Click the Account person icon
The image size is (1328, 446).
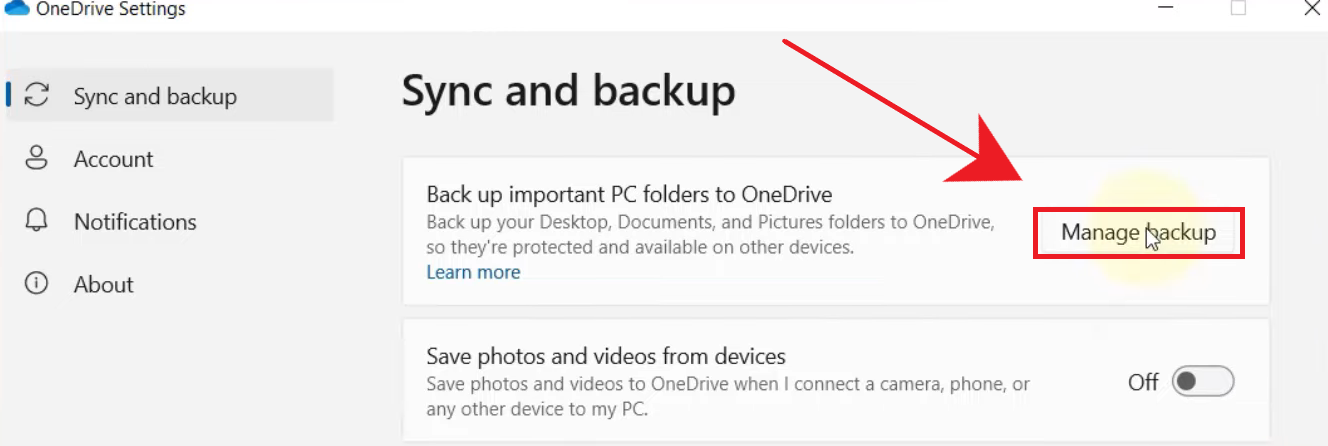point(37,158)
